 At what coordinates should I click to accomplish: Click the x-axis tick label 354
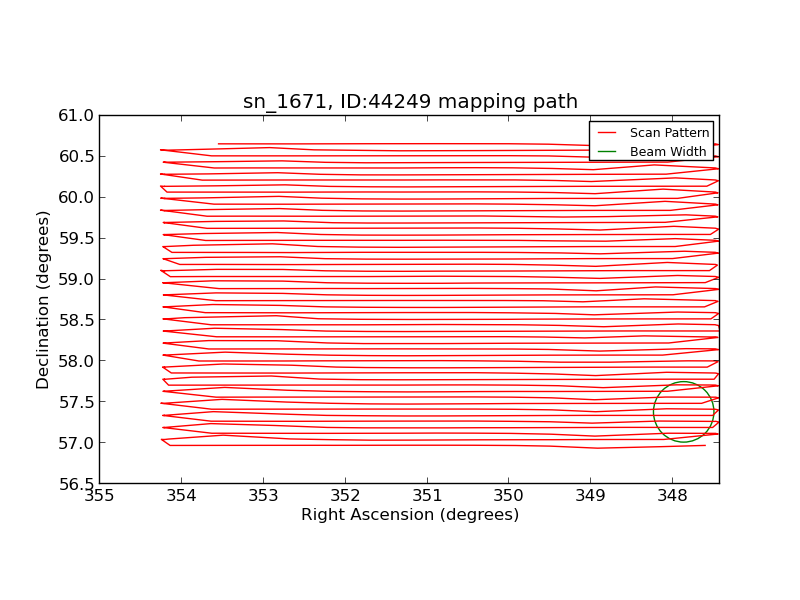pyautogui.click(x=182, y=495)
